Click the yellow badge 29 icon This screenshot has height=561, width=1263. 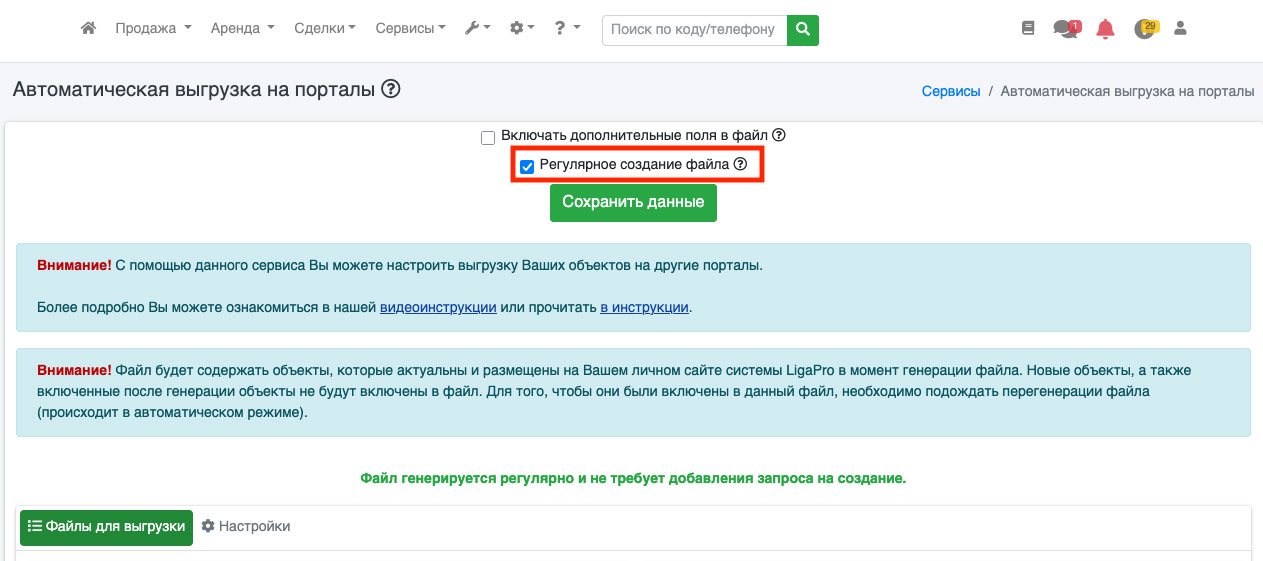[x=1145, y=29]
